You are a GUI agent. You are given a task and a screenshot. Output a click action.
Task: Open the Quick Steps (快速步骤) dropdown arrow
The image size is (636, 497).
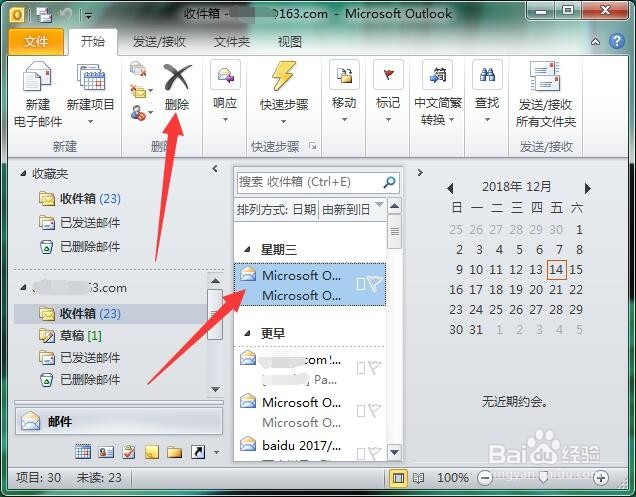[284, 121]
